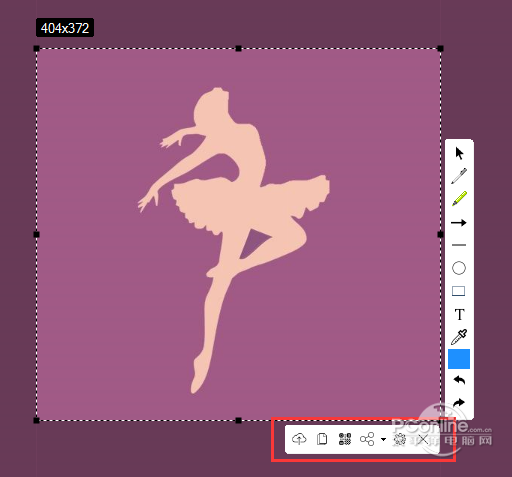Pick the pen drawing tool
This screenshot has width=512, height=477.
459,176
